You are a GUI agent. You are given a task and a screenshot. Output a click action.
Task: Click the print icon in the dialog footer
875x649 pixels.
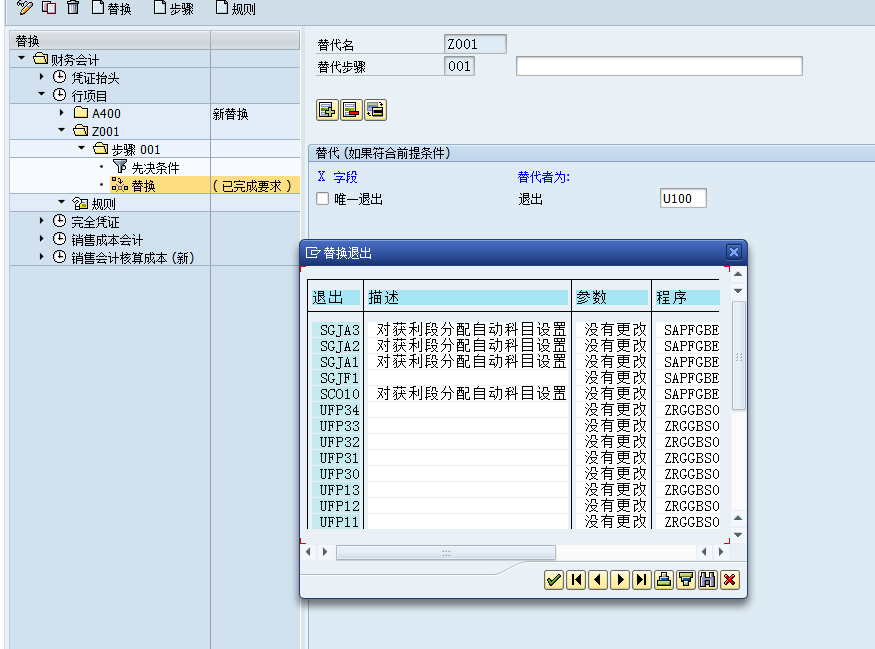click(663, 580)
